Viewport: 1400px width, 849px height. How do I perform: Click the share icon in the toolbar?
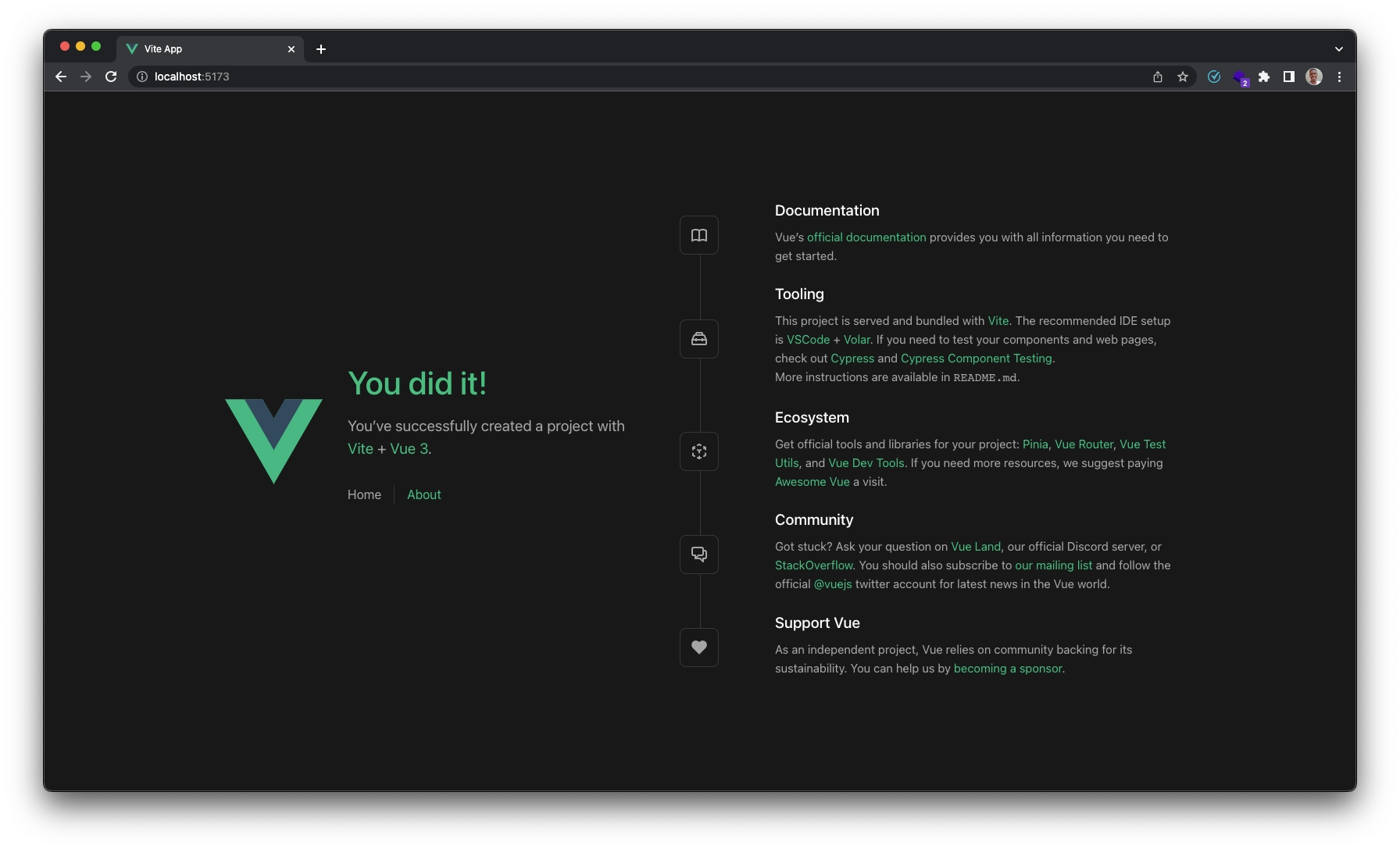tap(1157, 77)
